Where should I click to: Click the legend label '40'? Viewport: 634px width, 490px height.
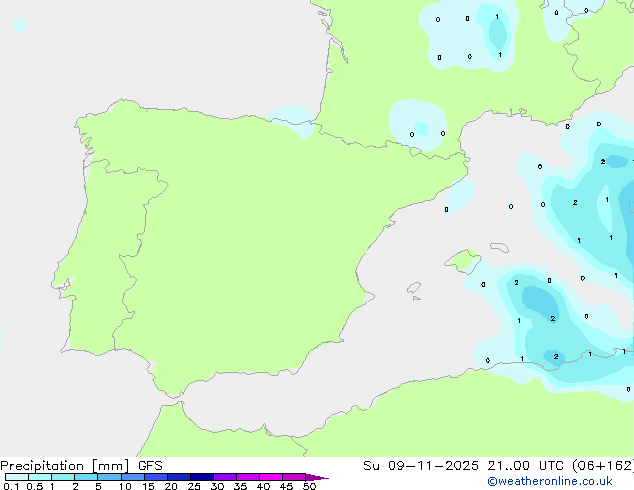pos(263,486)
